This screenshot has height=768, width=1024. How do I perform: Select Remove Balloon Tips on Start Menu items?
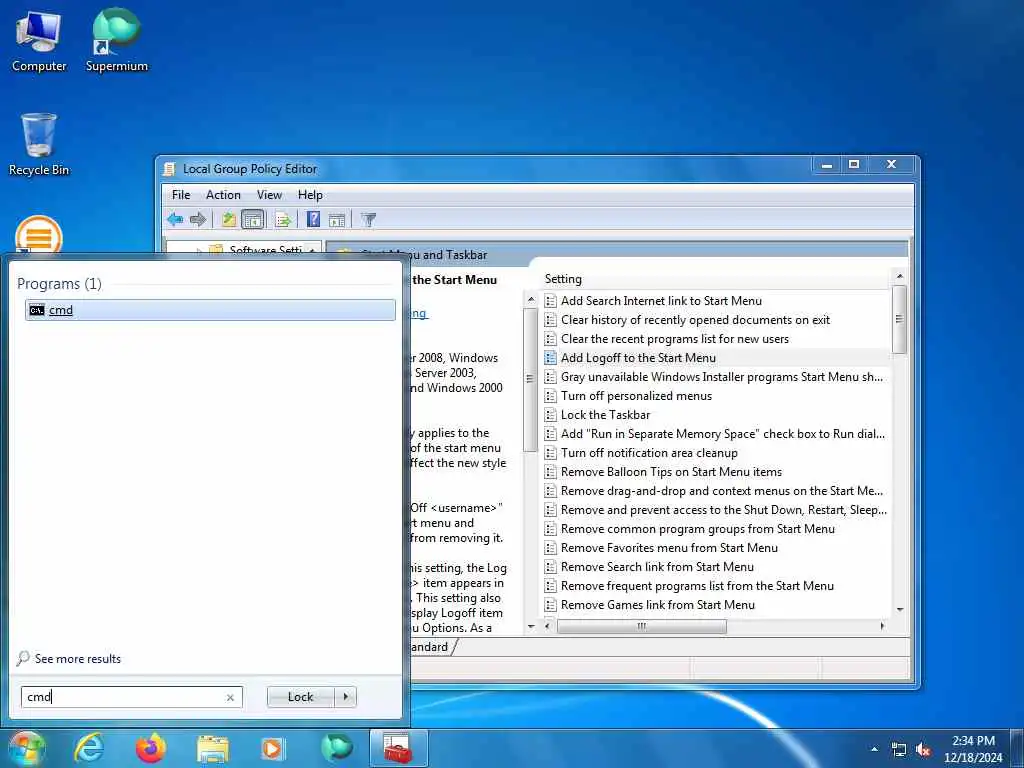[671, 472]
